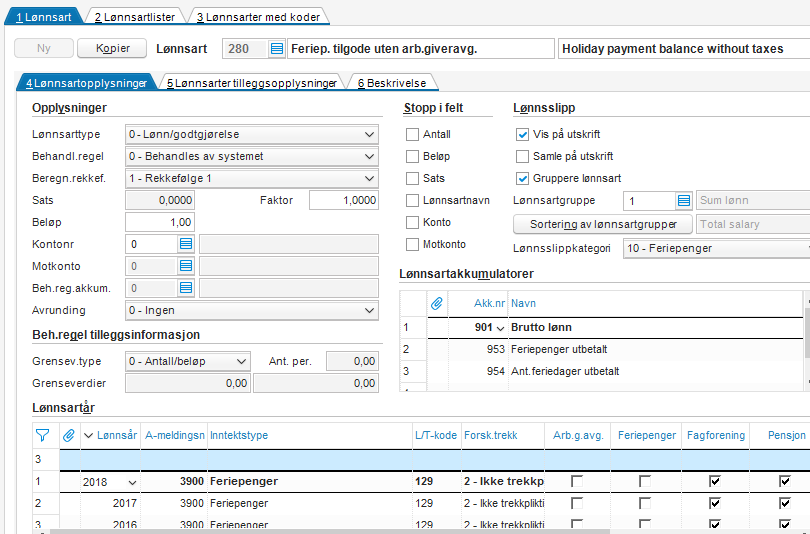Click the Navn column header in accumulators
Viewport: 810px width, 534px height.
pos(656,303)
